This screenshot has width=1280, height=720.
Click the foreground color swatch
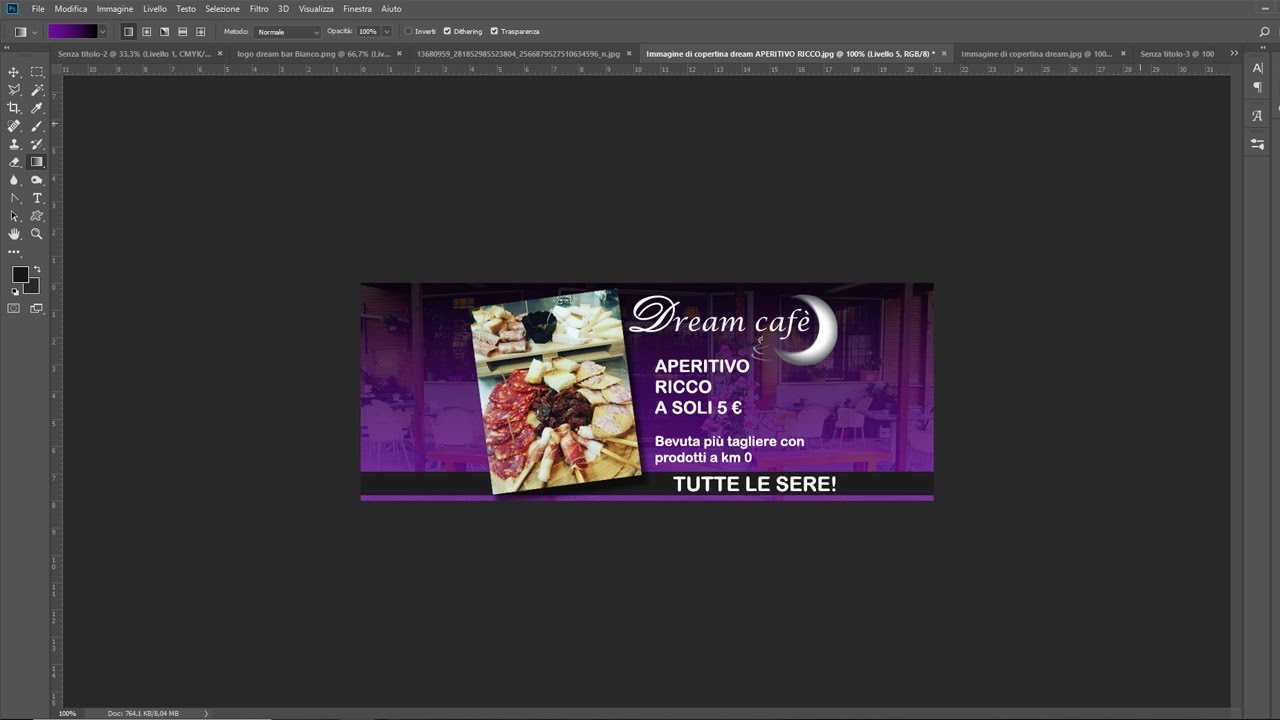pyautogui.click(x=20, y=274)
